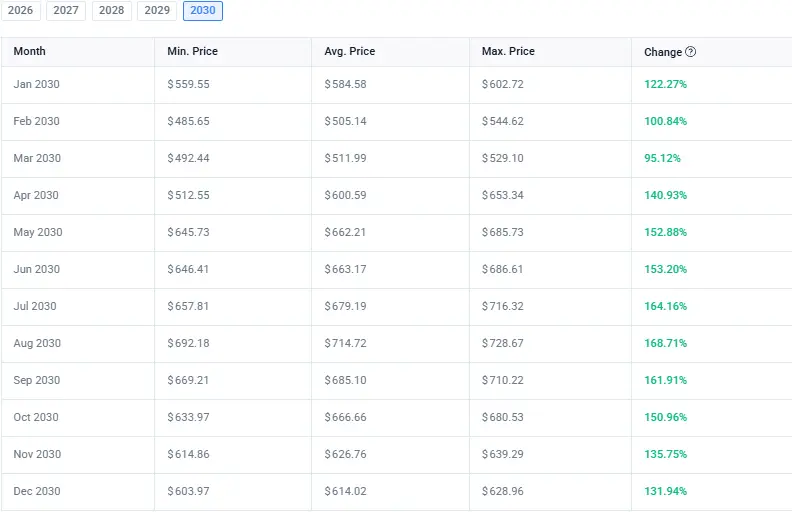Select the Jun 2030 row label
The width and height of the screenshot is (792, 512).
36,269
